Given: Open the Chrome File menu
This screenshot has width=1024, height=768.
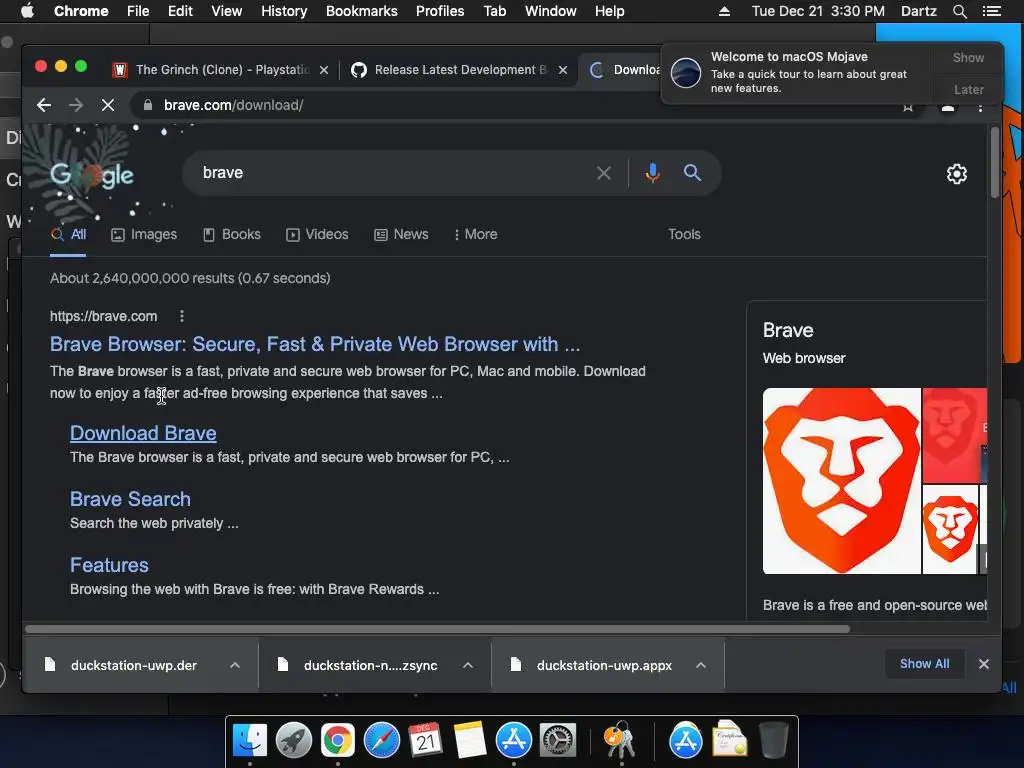Looking at the screenshot, I should [x=138, y=11].
